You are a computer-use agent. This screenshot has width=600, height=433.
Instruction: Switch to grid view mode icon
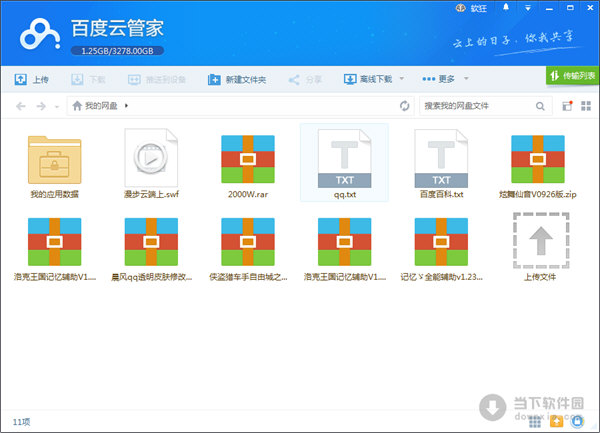[586, 106]
